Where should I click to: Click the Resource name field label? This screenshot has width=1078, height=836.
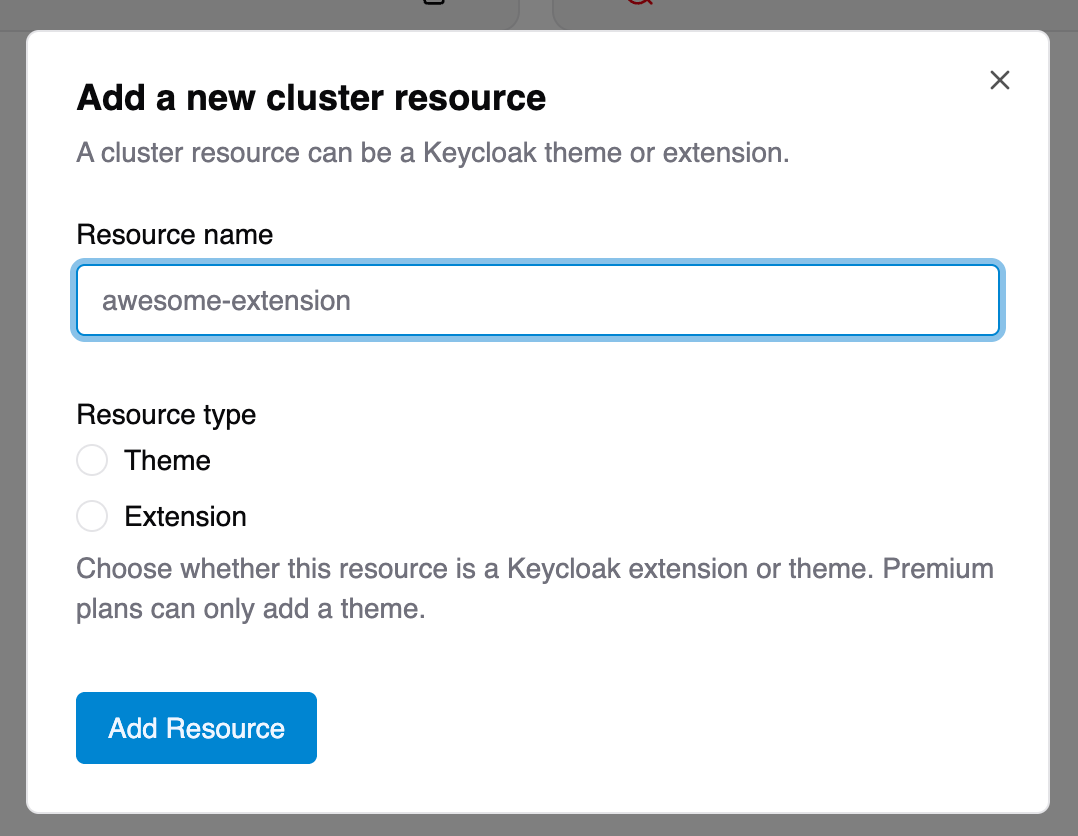[x=174, y=234]
